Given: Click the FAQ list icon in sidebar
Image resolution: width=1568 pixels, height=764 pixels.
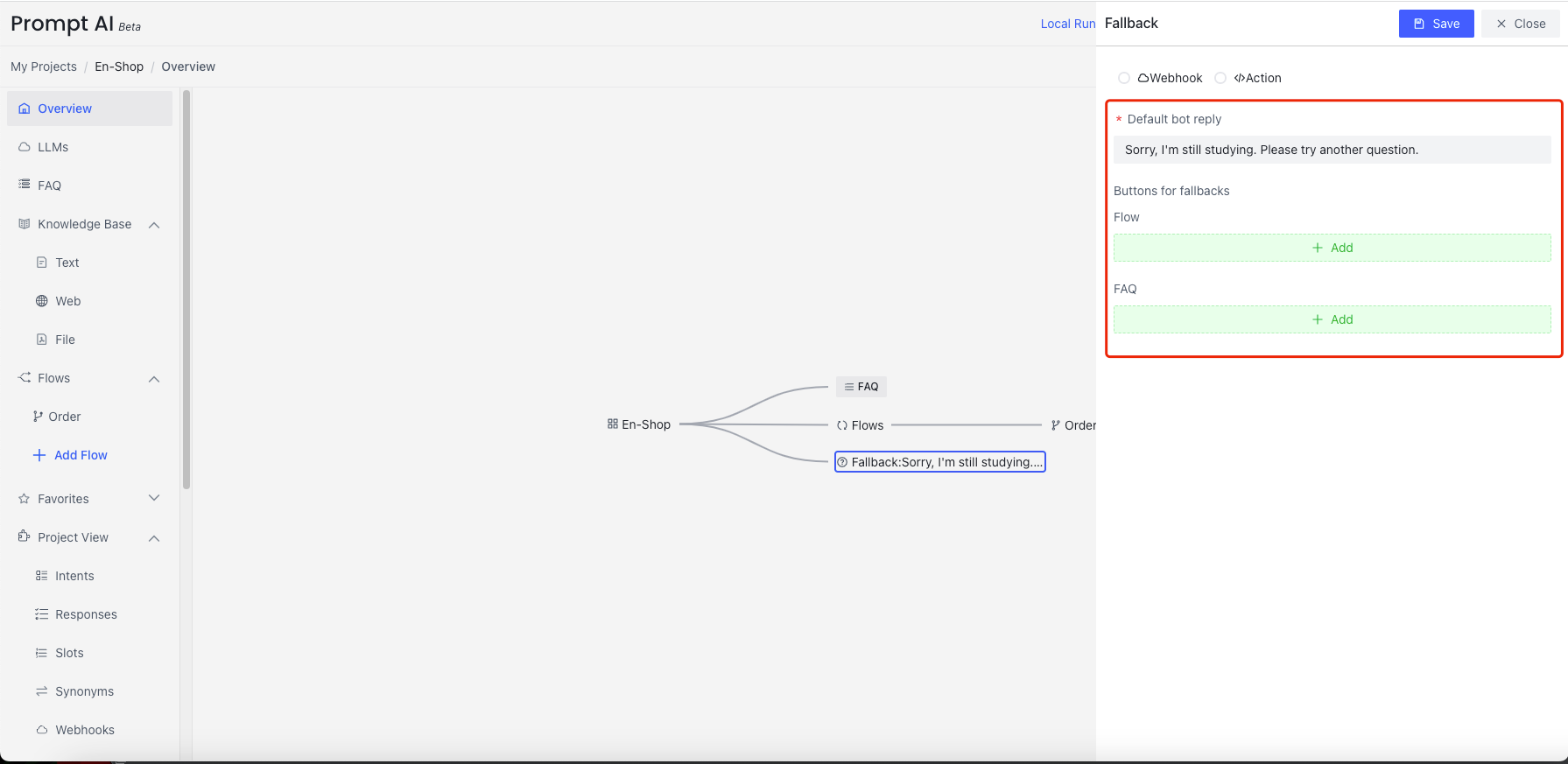Looking at the screenshot, I should coord(25,185).
